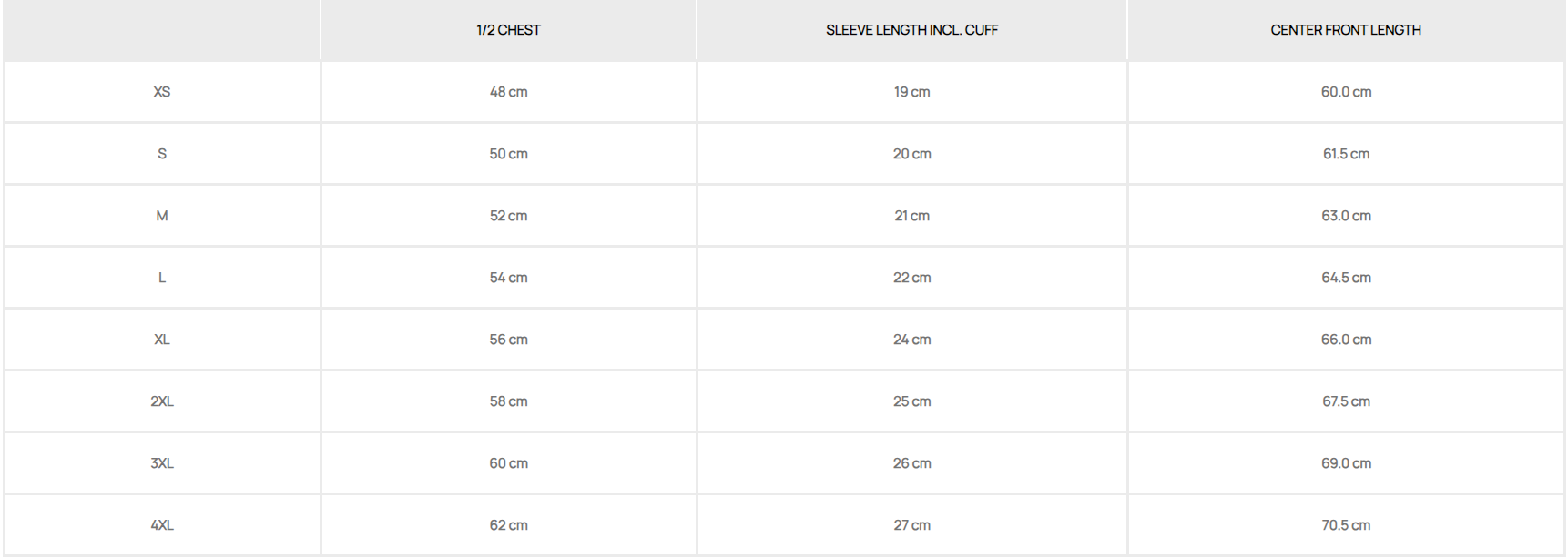The width and height of the screenshot is (1568, 559).
Task: Click the 52 cm chest measurement
Action: 508,216
